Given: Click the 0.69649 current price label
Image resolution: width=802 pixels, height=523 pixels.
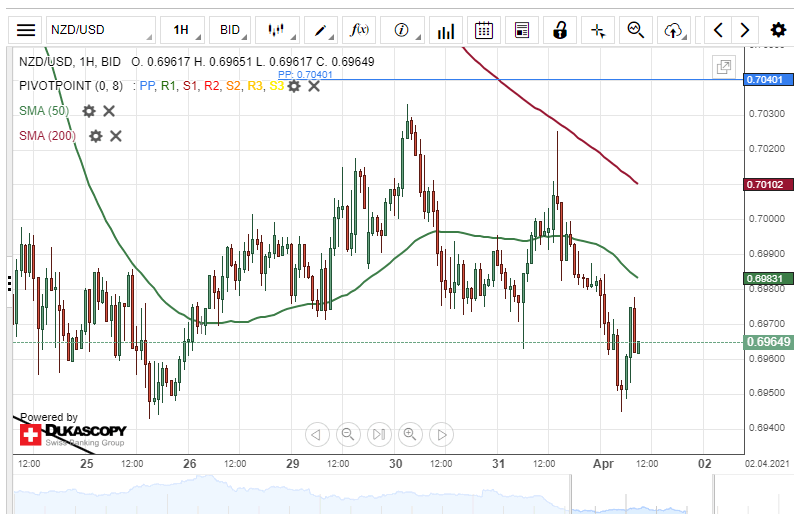Looking at the screenshot, I should 768,342.
